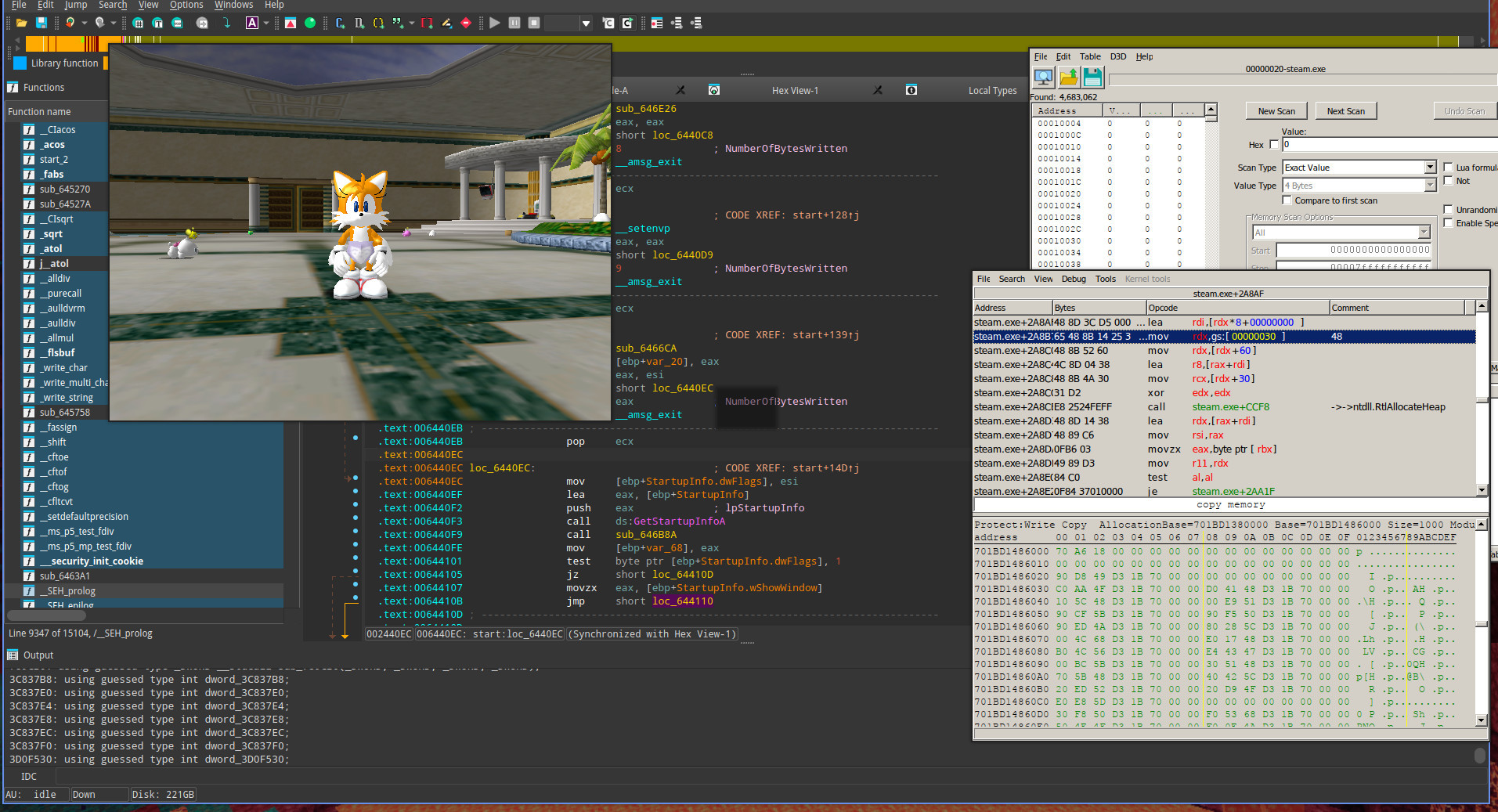Pause the debugger process

click(514, 23)
